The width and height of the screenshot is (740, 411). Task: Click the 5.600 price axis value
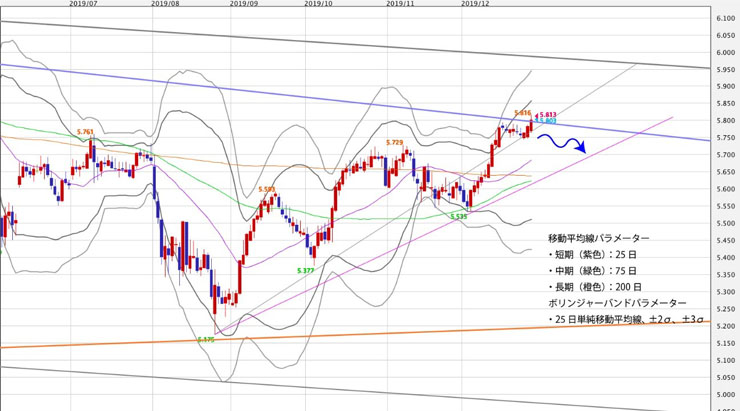pyautogui.click(x=725, y=189)
